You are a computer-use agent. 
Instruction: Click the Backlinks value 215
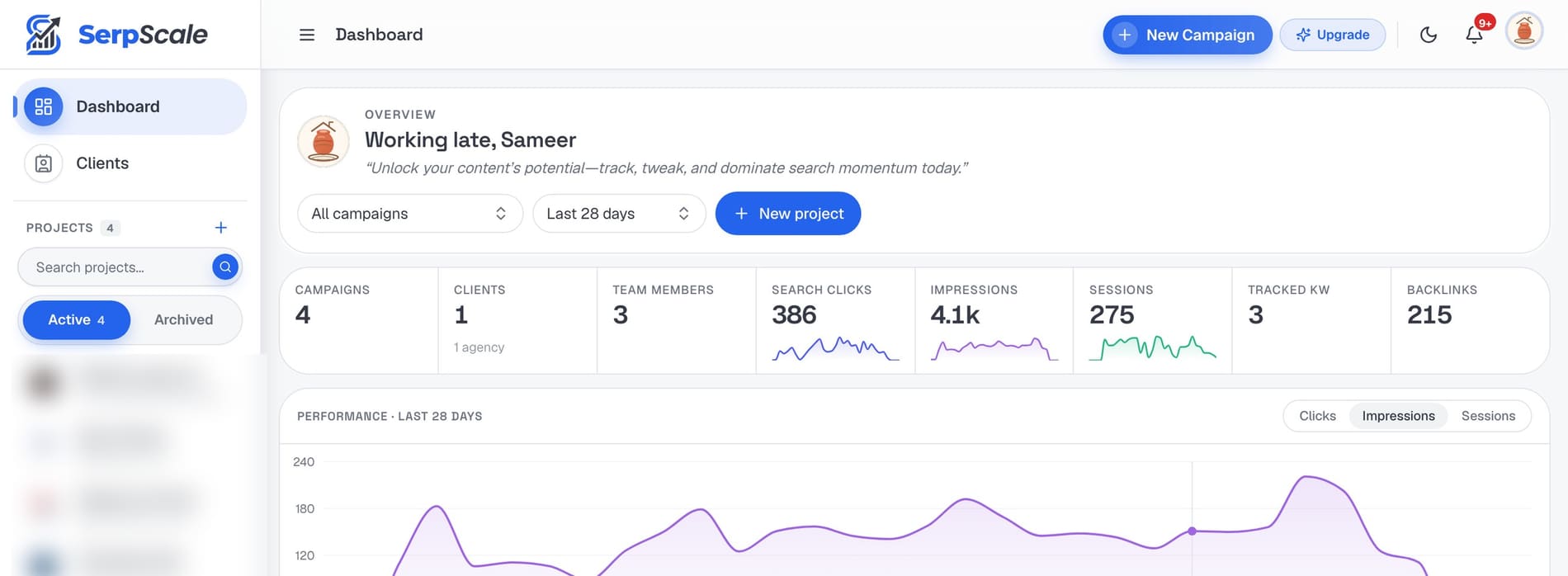[x=1429, y=315]
